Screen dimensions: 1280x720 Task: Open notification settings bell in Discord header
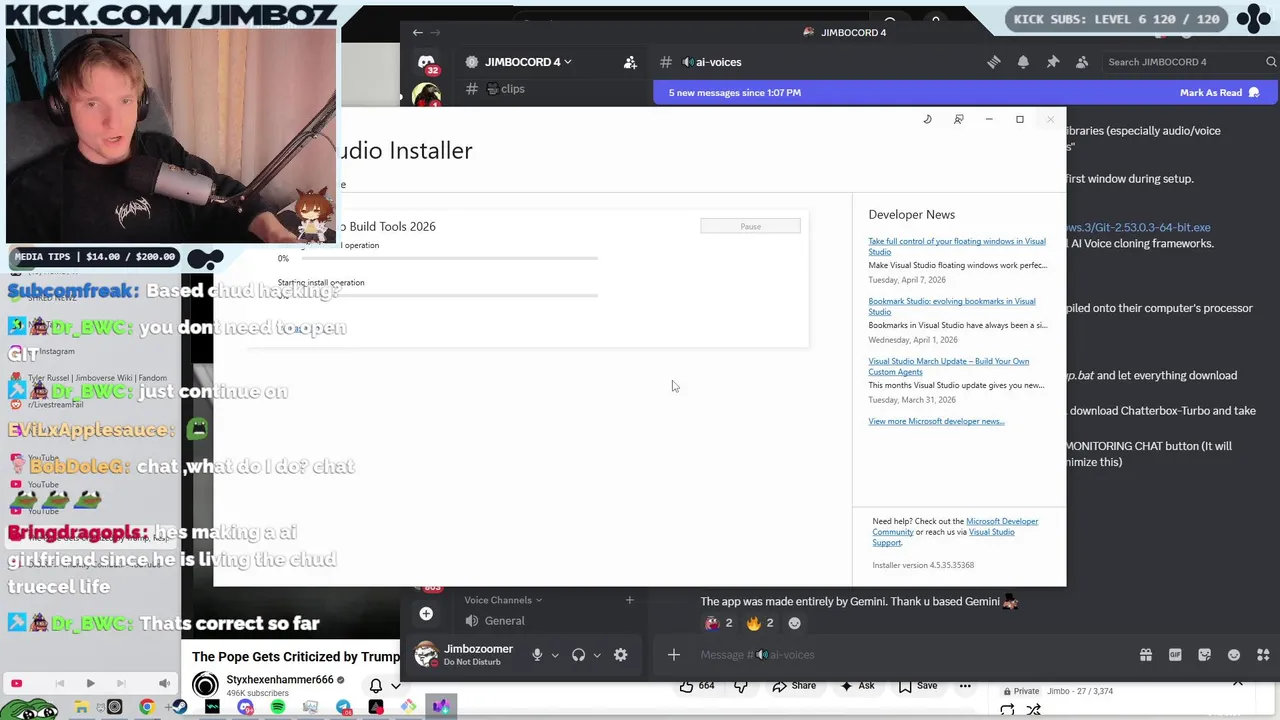click(x=1023, y=62)
